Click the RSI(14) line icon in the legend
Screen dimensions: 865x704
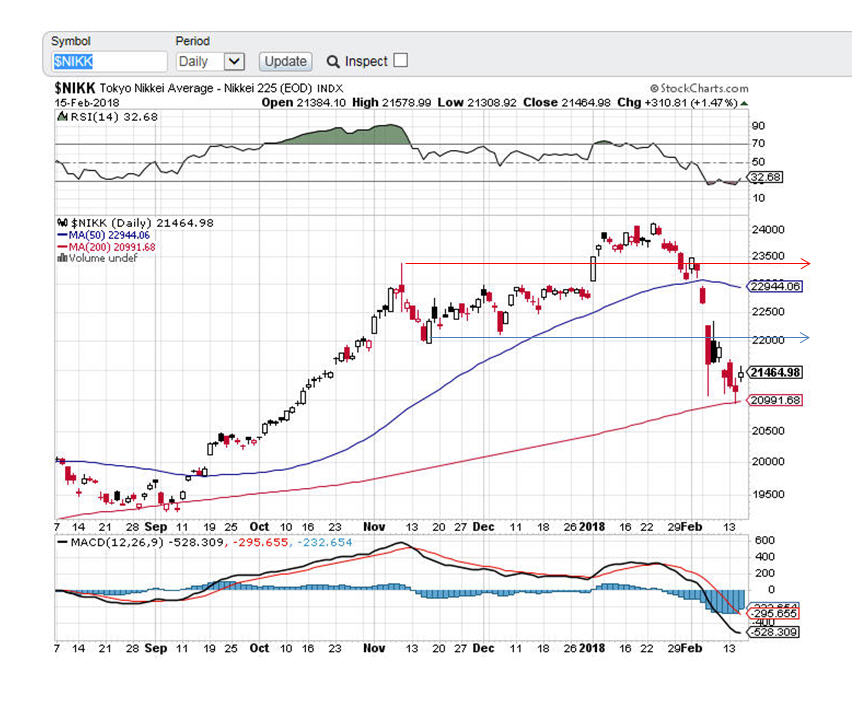(x=60, y=116)
